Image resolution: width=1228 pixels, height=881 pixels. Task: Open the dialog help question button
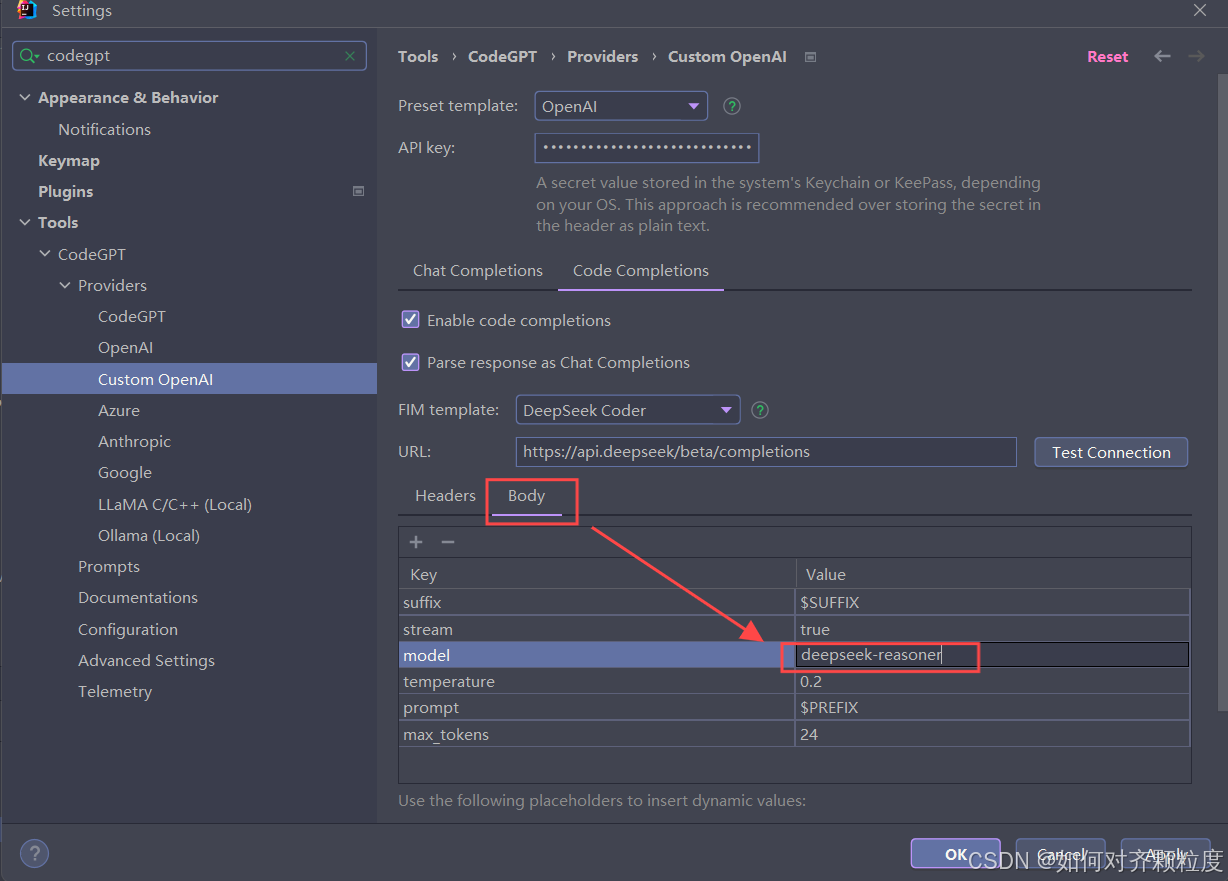click(34, 854)
